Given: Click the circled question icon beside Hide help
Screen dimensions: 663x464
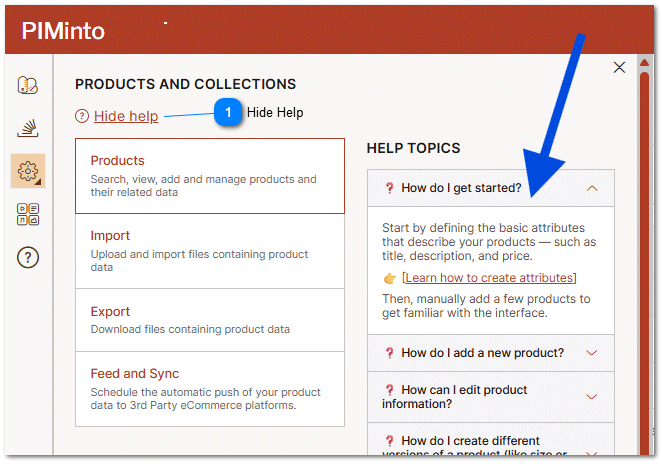Looking at the screenshot, I should 82,117.
